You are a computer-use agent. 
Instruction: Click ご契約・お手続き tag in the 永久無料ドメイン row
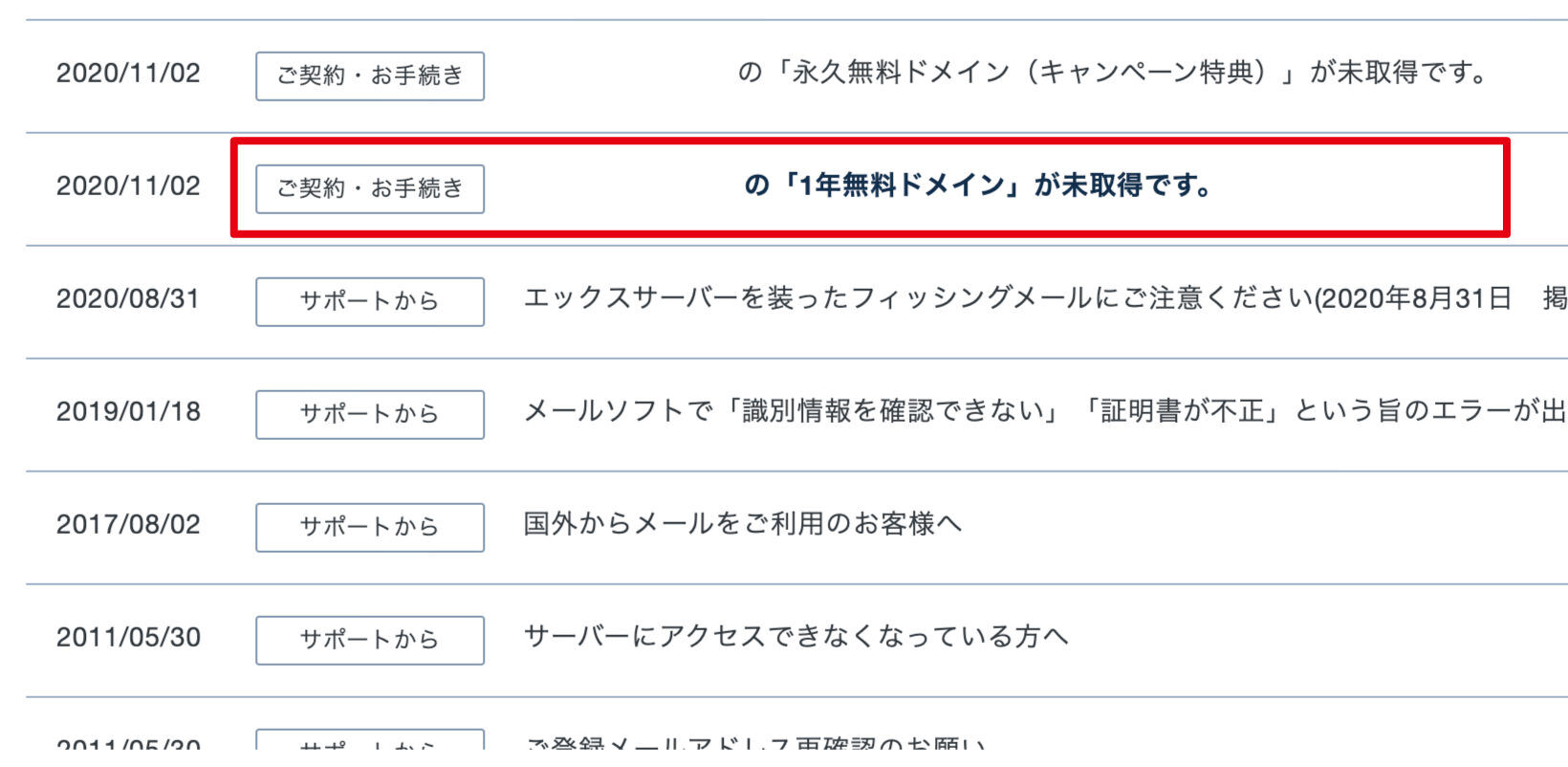pyautogui.click(x=370, y=76)
